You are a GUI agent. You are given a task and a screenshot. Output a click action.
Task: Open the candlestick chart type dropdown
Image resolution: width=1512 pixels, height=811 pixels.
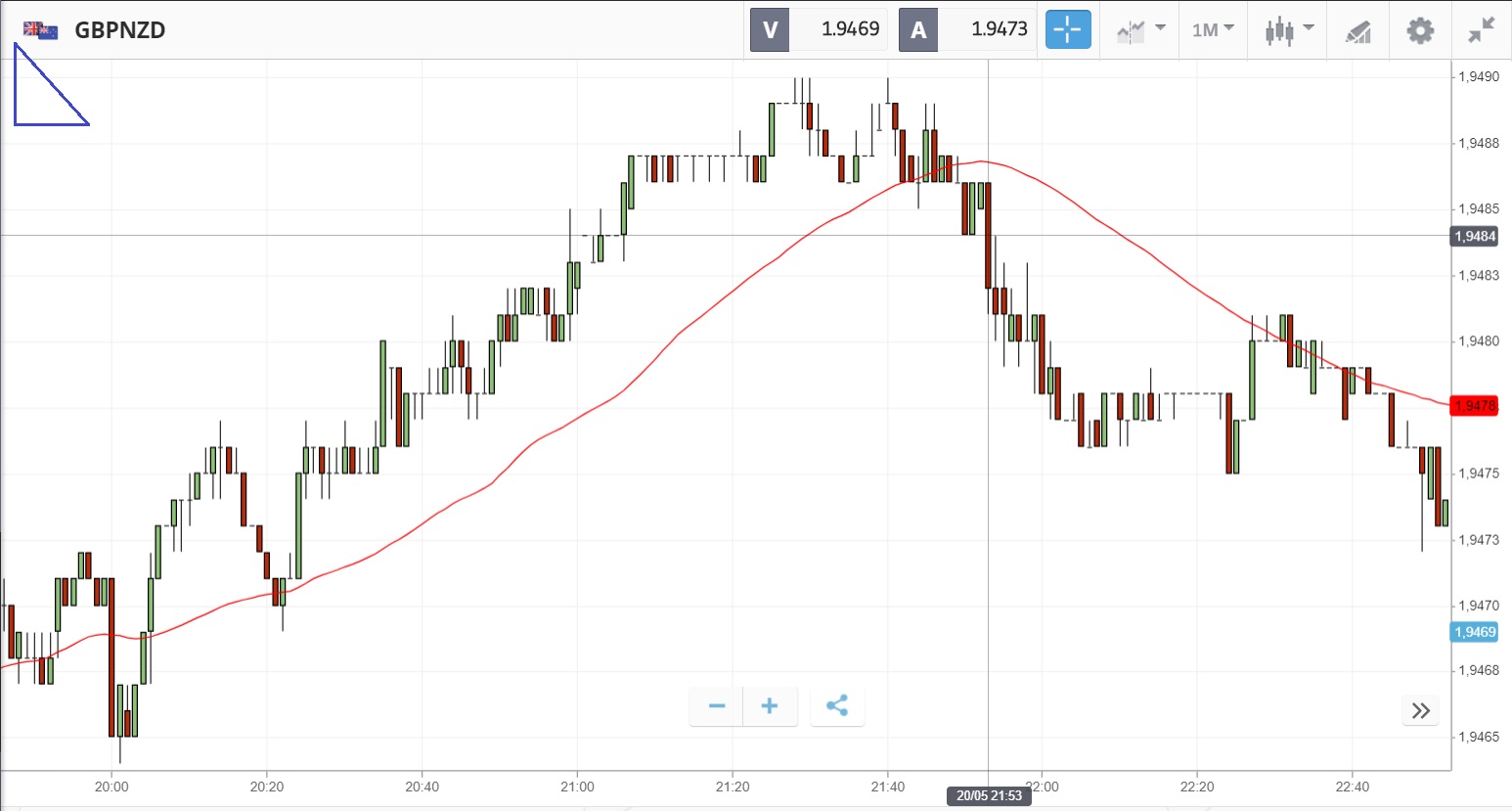point(1289,30)
